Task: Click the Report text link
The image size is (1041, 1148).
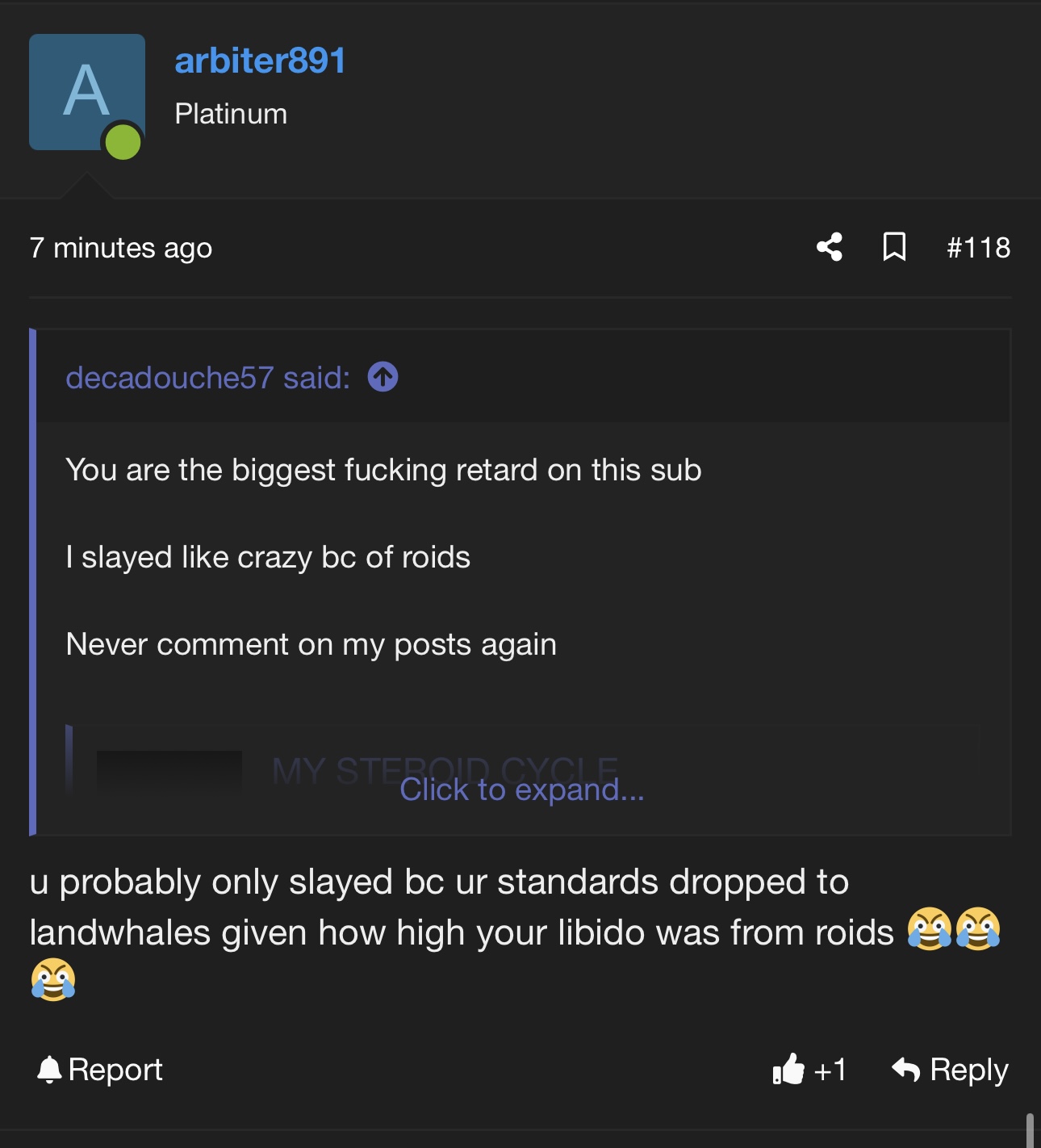Action: (x=115, y=1070)
